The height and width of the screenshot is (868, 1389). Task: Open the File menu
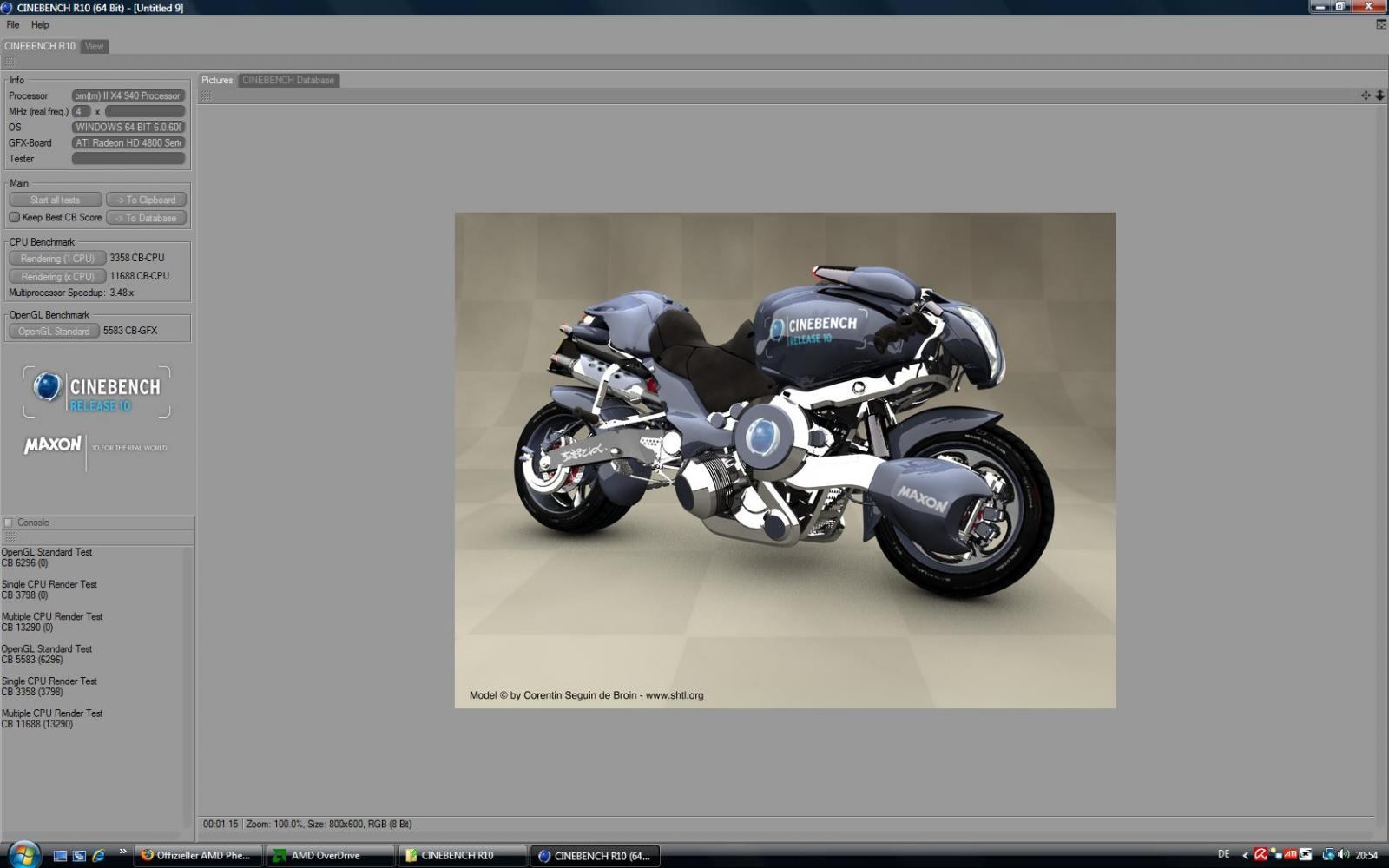click(x=13, y=24)
